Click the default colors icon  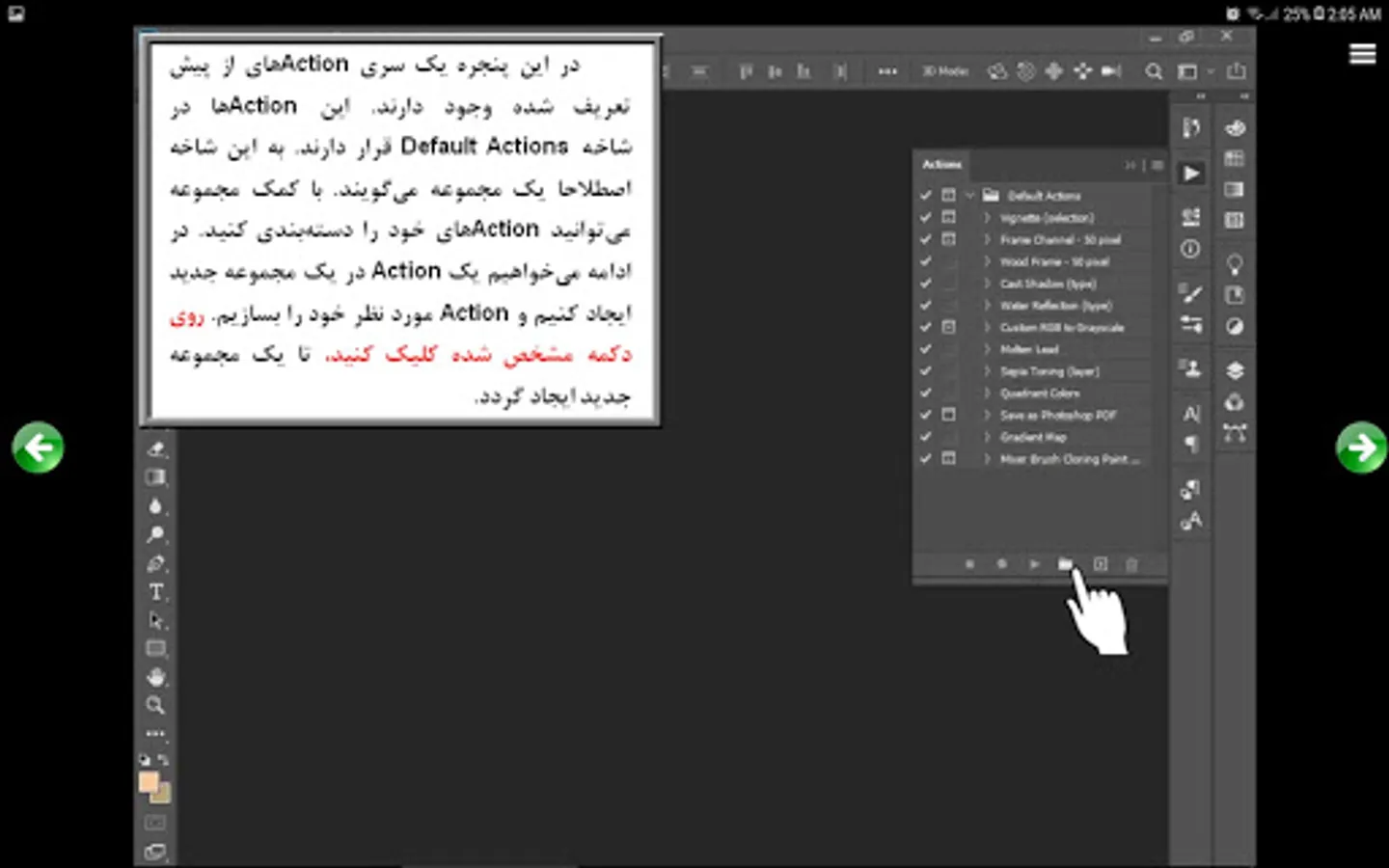[x=145, y=760]
